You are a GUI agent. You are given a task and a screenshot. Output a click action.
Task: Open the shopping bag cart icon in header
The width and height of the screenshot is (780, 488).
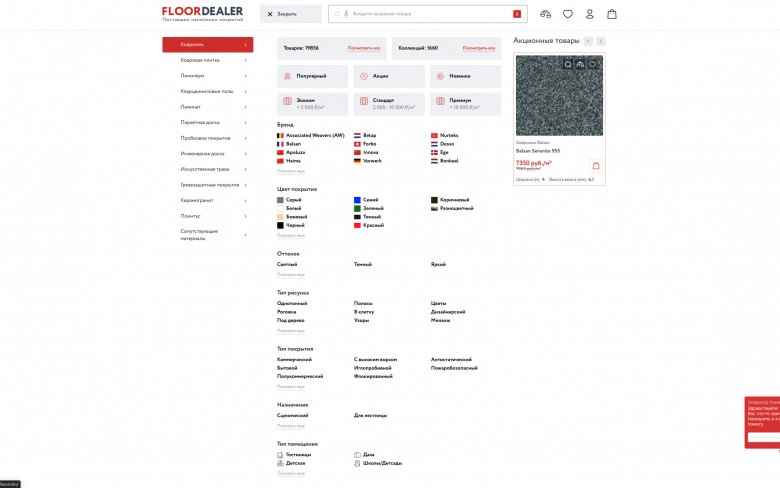[612, 14]
